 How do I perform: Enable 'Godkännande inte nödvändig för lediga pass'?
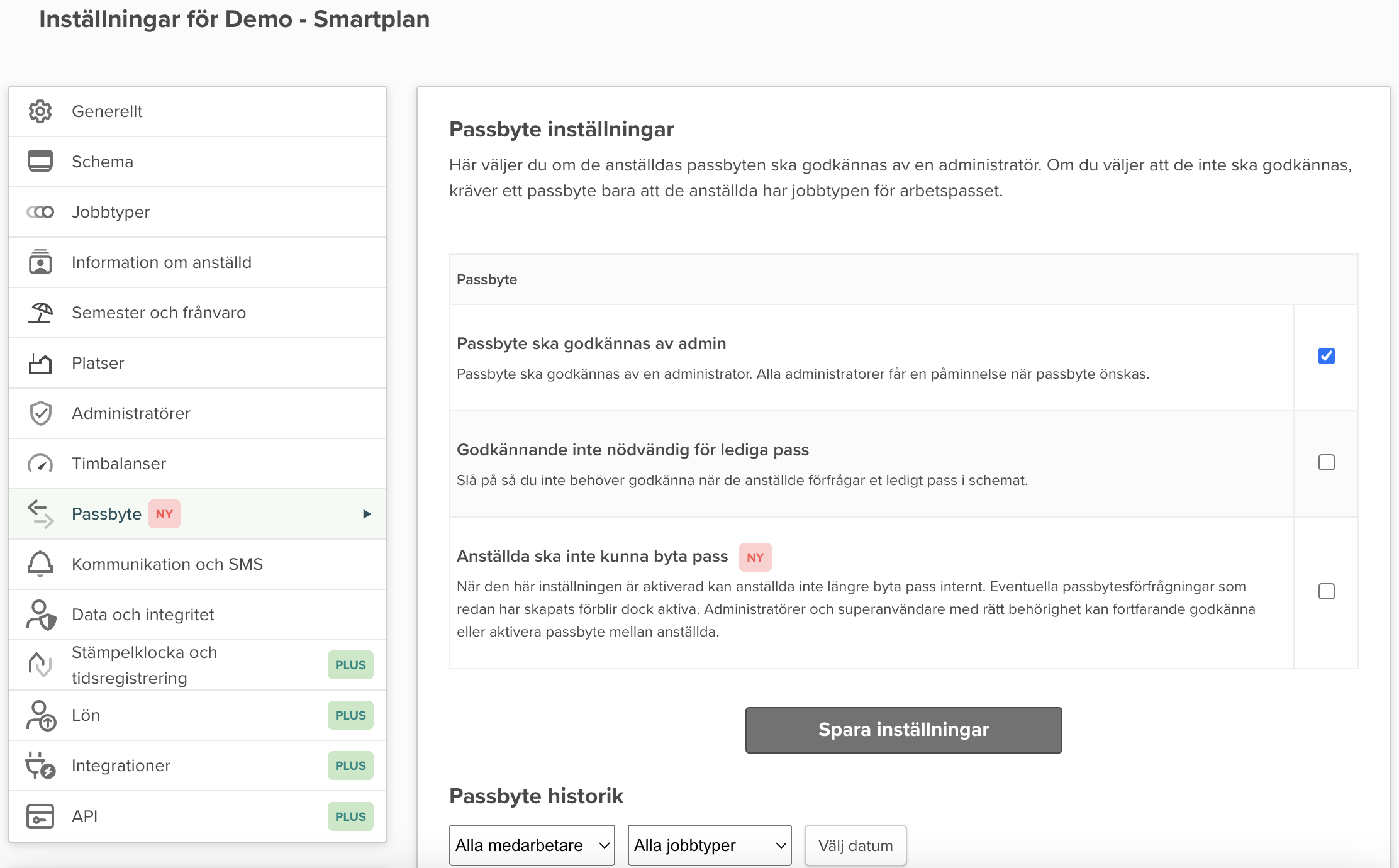[1326, 462]
